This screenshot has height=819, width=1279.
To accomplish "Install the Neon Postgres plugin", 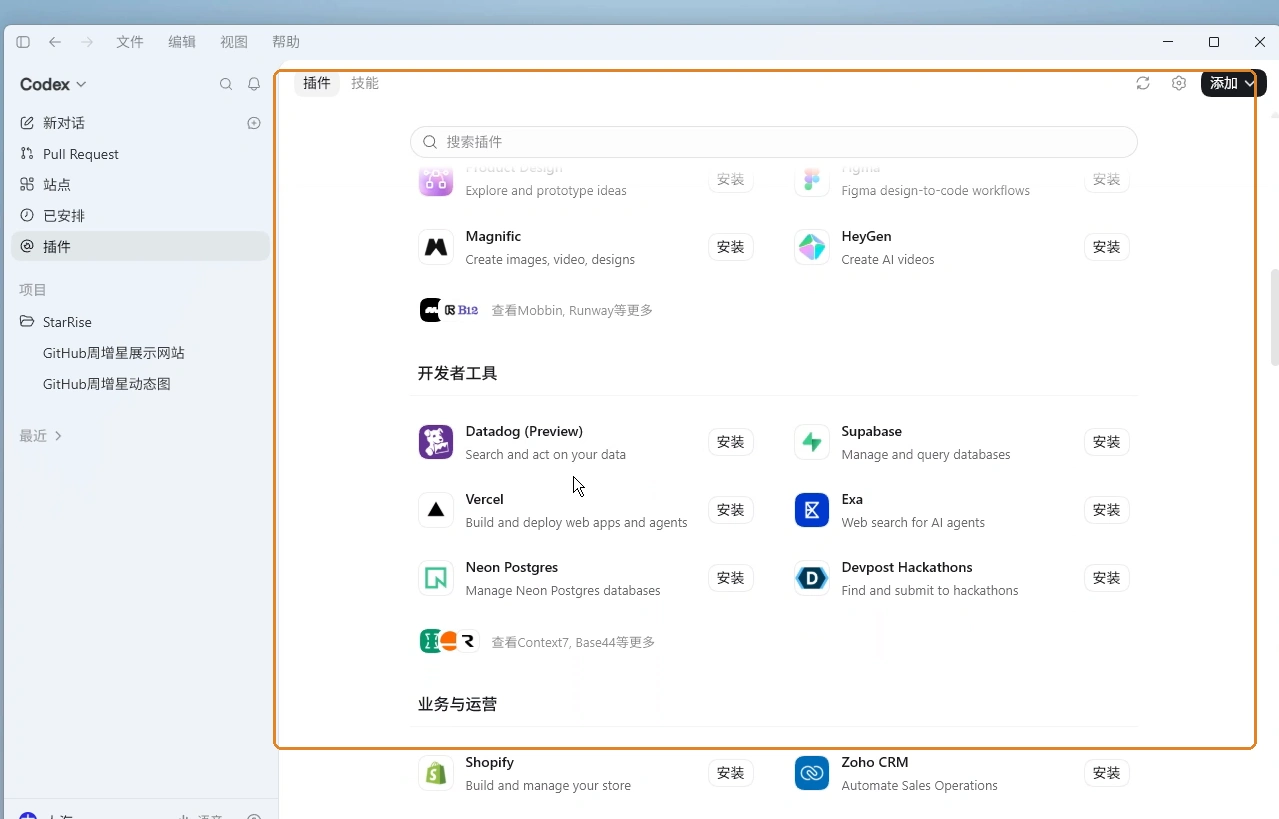I will [731, 578].
